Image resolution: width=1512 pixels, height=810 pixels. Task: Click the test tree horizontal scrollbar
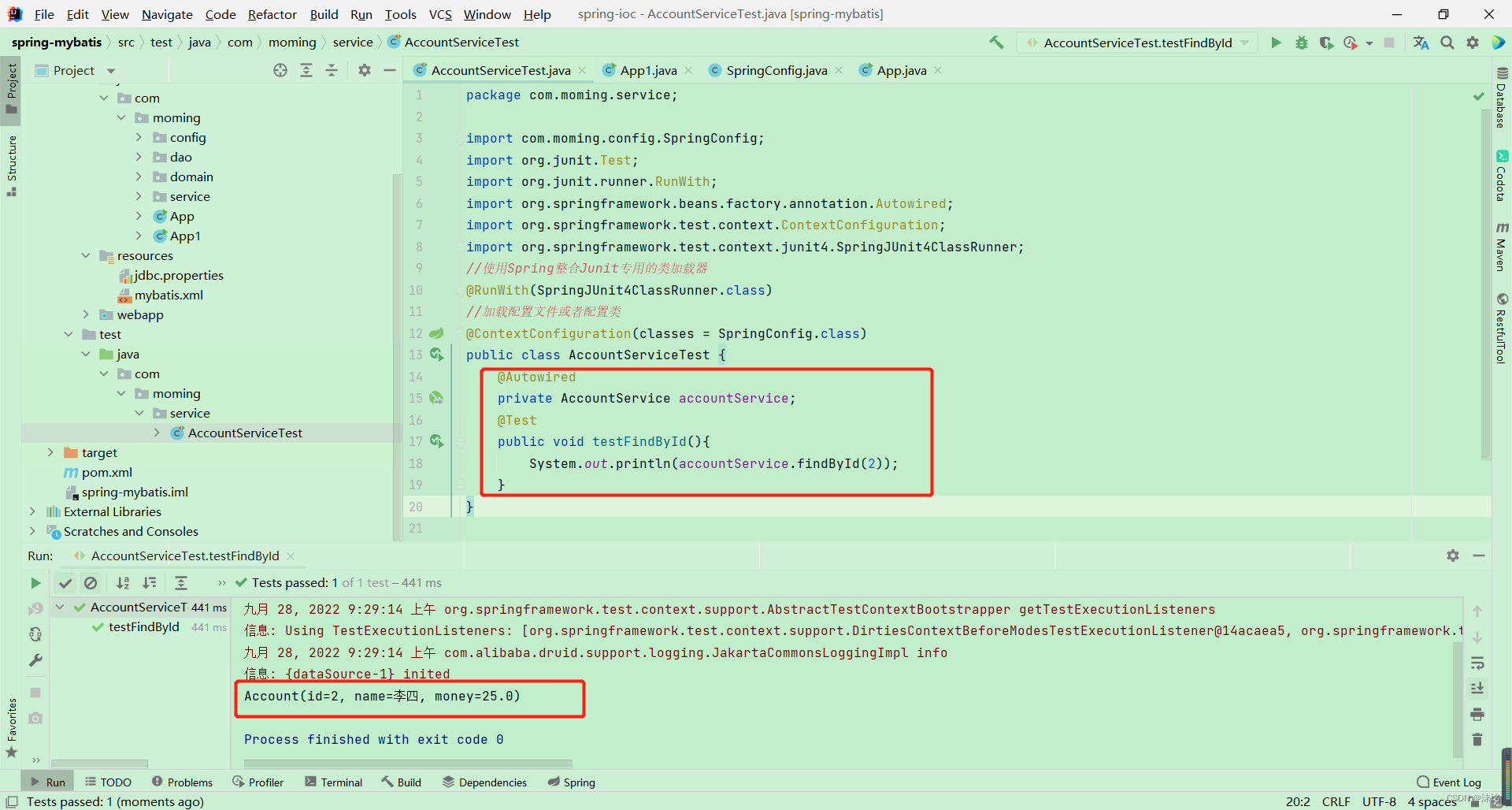click(100, 764)
